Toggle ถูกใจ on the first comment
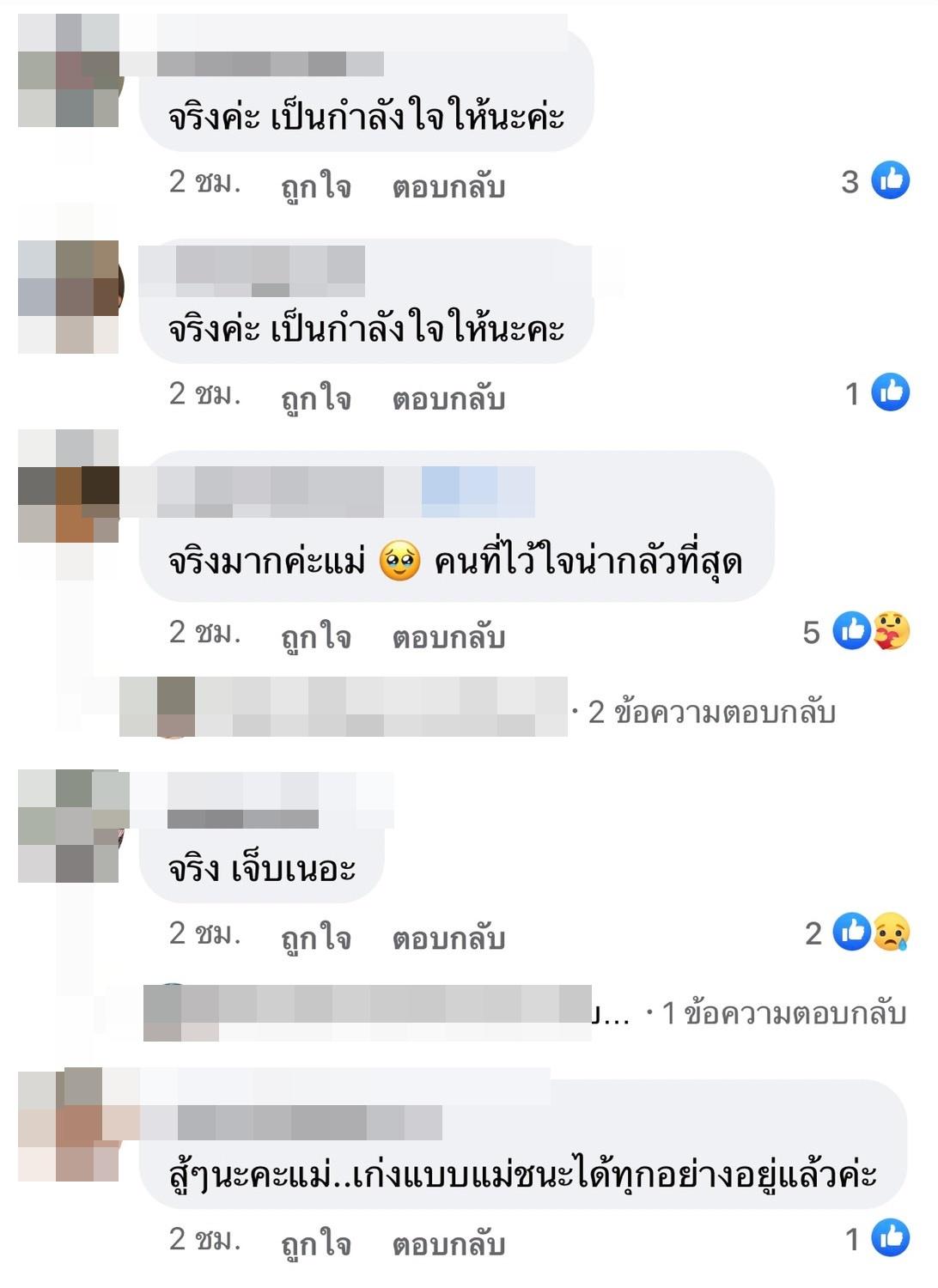 click(x=316, y=185)
